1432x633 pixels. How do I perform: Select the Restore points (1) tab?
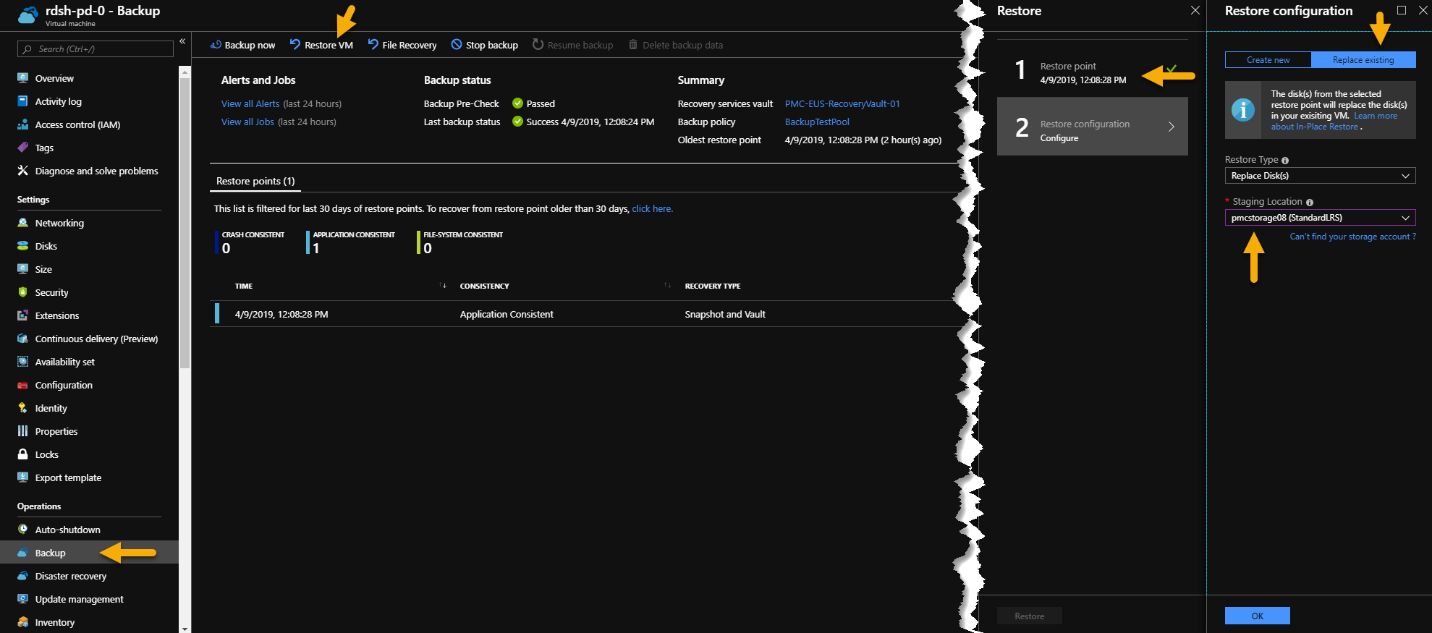[x=255, y=181]
